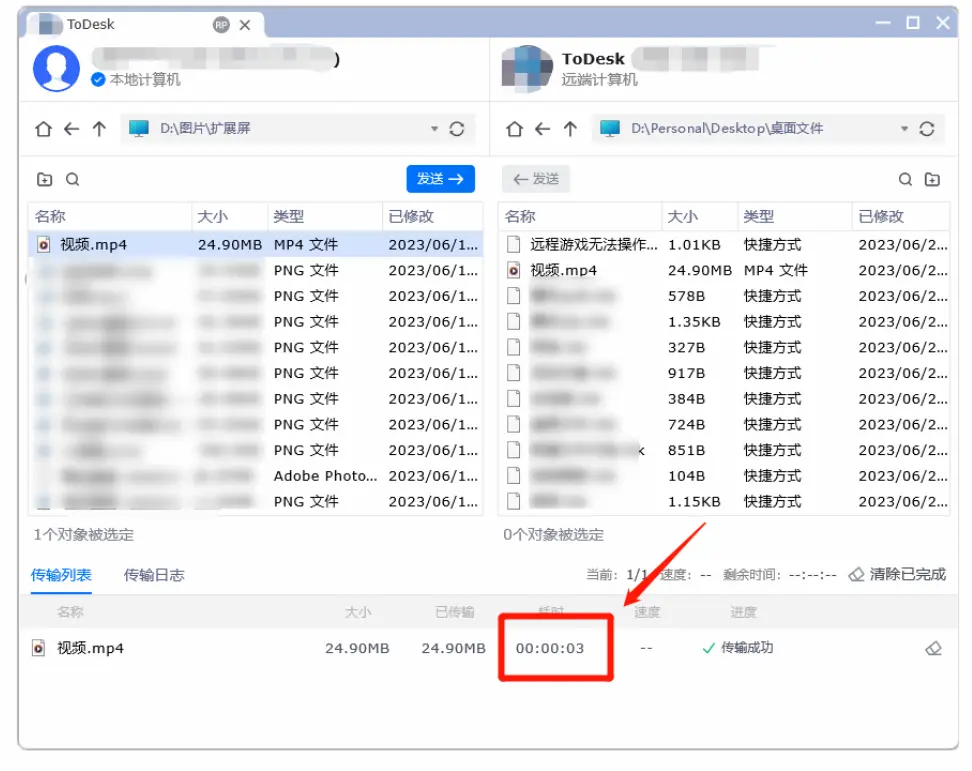Open the local path dropdown arrow
This screenshot has height=771, width=972.
pyautogui.click(x=434, y=128)
